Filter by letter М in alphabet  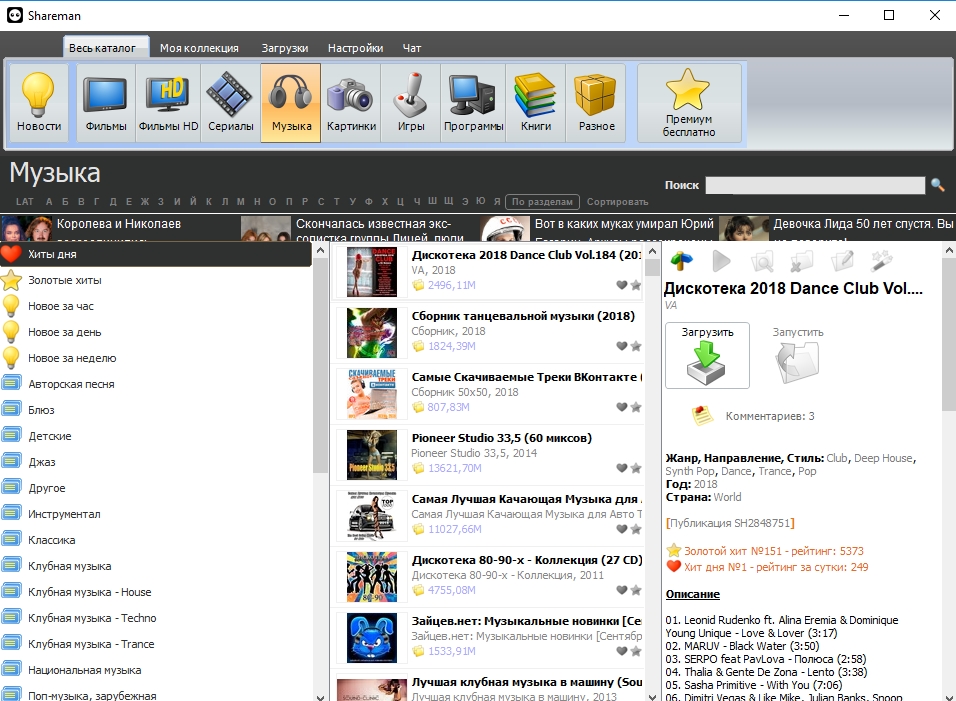(240, 202)
